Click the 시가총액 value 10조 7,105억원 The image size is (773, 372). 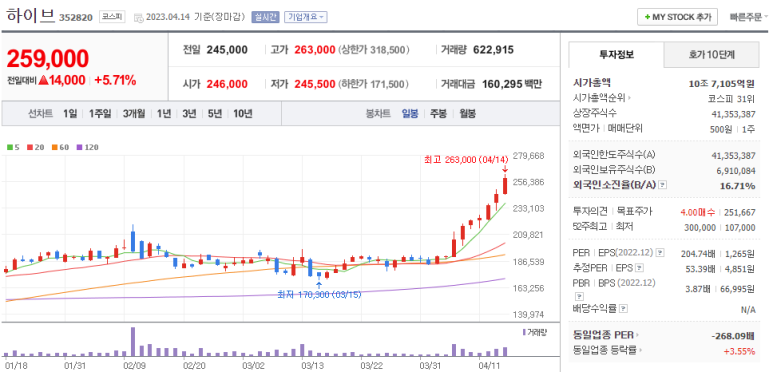(x=722, y=83)
